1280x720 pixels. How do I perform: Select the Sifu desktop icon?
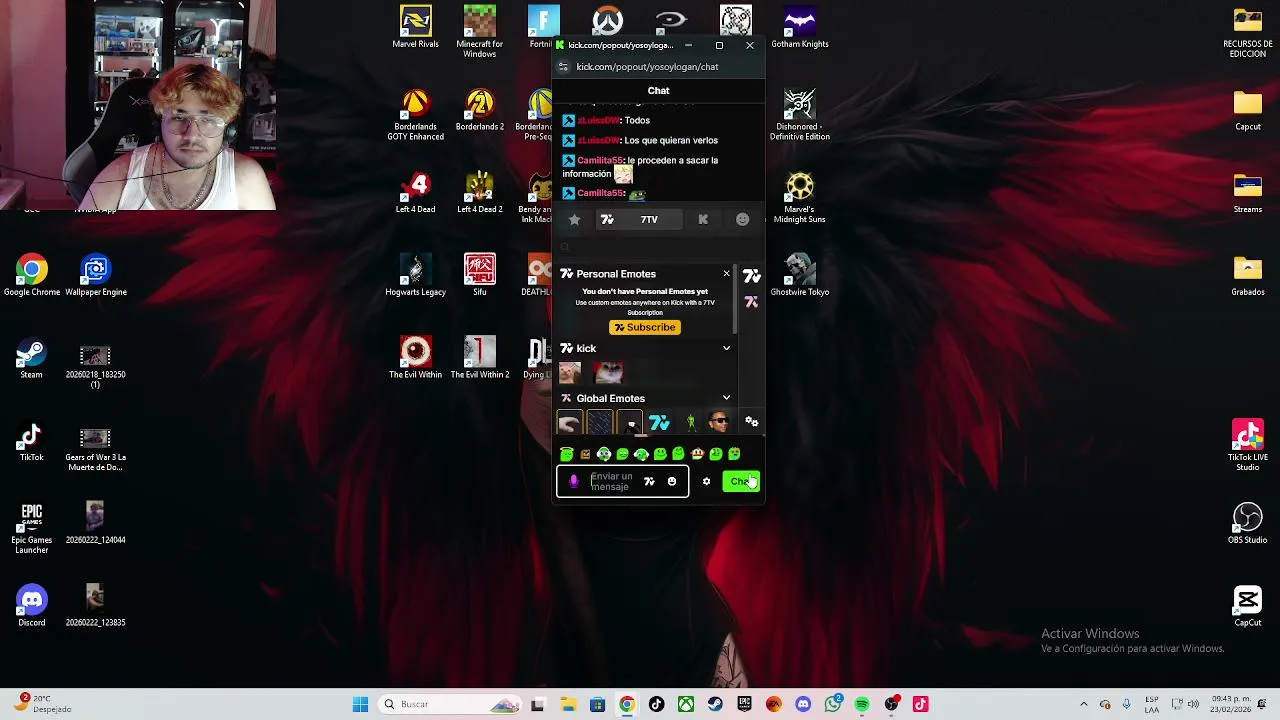click(480, 275)
